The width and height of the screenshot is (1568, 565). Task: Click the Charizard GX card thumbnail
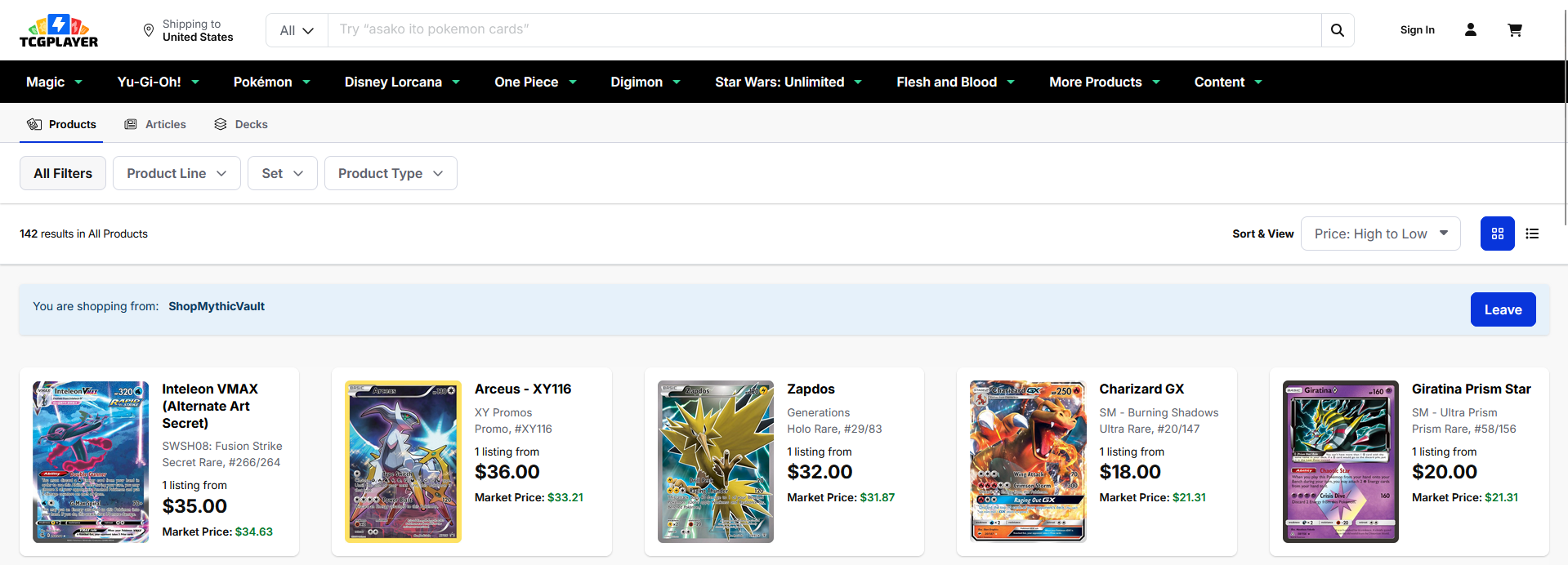(x=1028, y=461)
